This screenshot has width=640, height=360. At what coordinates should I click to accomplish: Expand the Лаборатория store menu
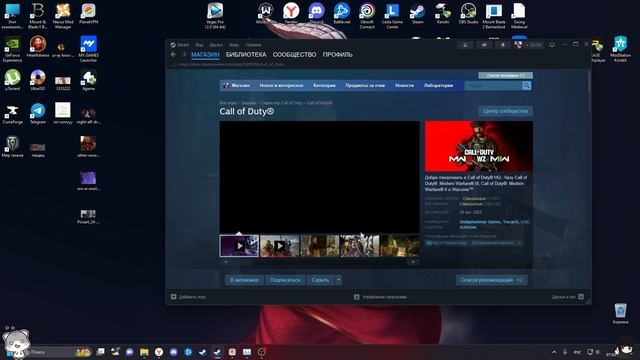[x=438, y=85]
